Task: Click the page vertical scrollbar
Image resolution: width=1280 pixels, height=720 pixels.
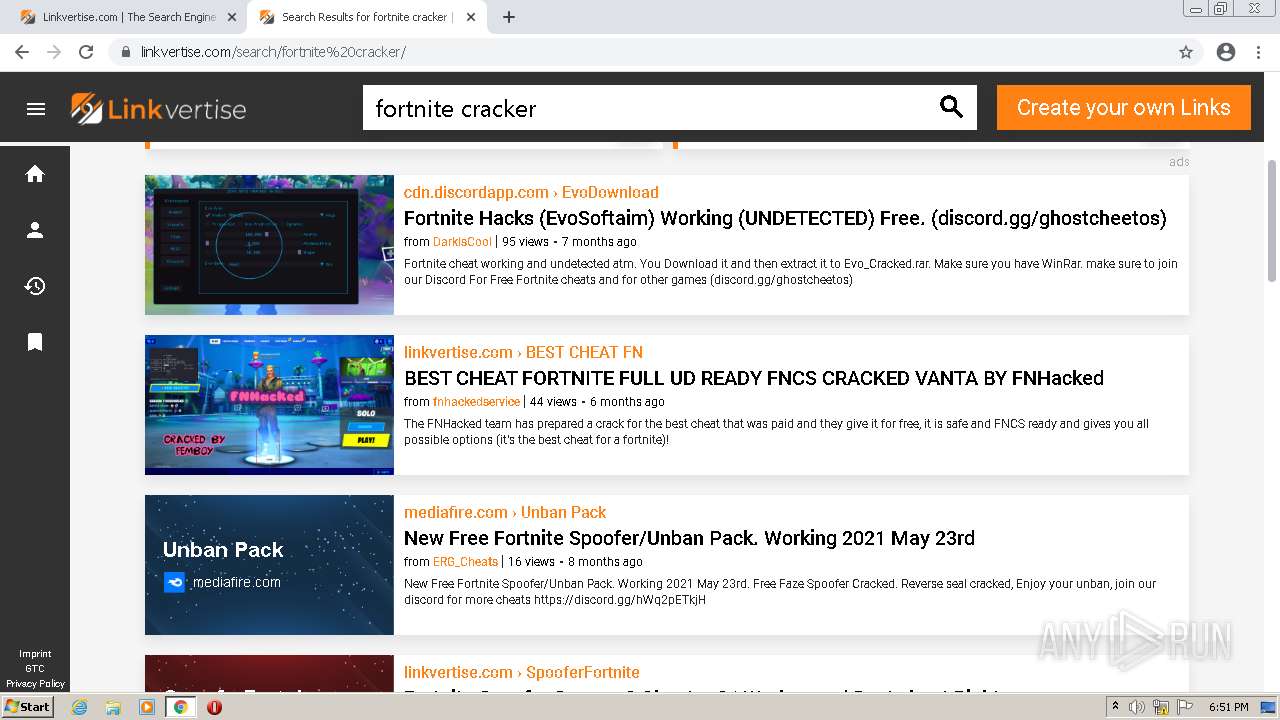Action: (1272, 220)
